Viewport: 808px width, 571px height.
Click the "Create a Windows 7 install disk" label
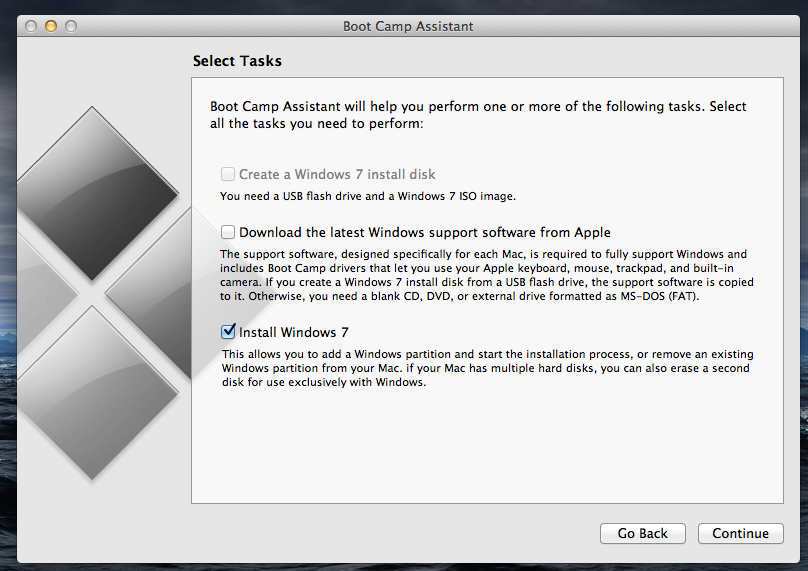click(x=337, y=175)
